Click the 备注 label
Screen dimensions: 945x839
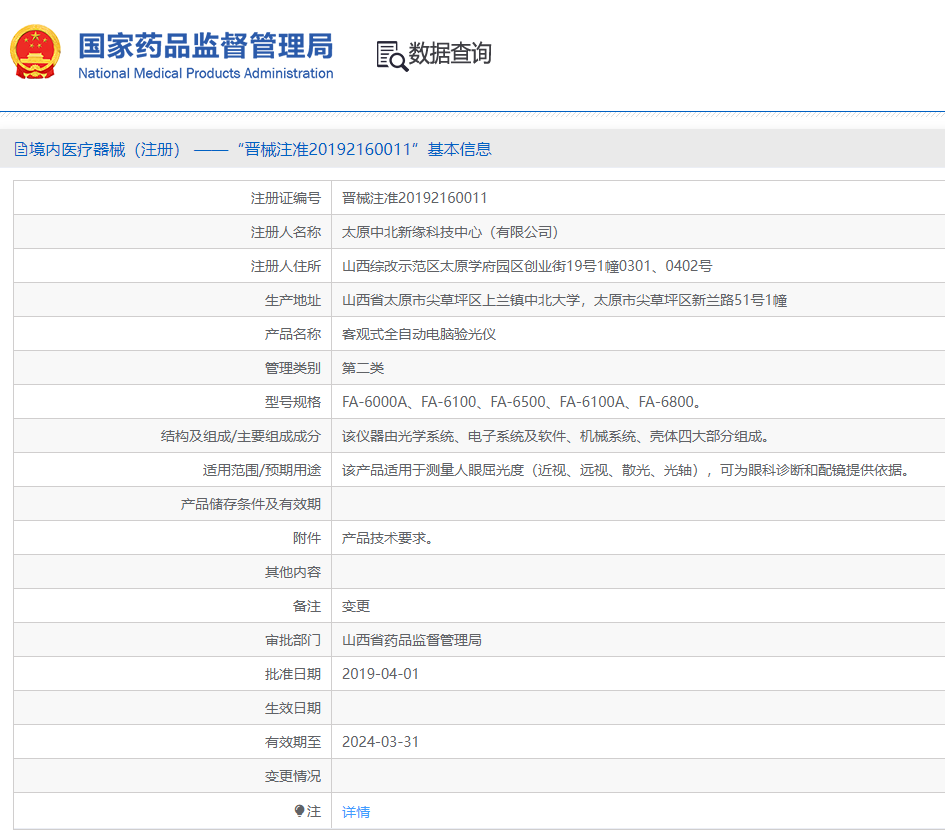pos(307,606)
